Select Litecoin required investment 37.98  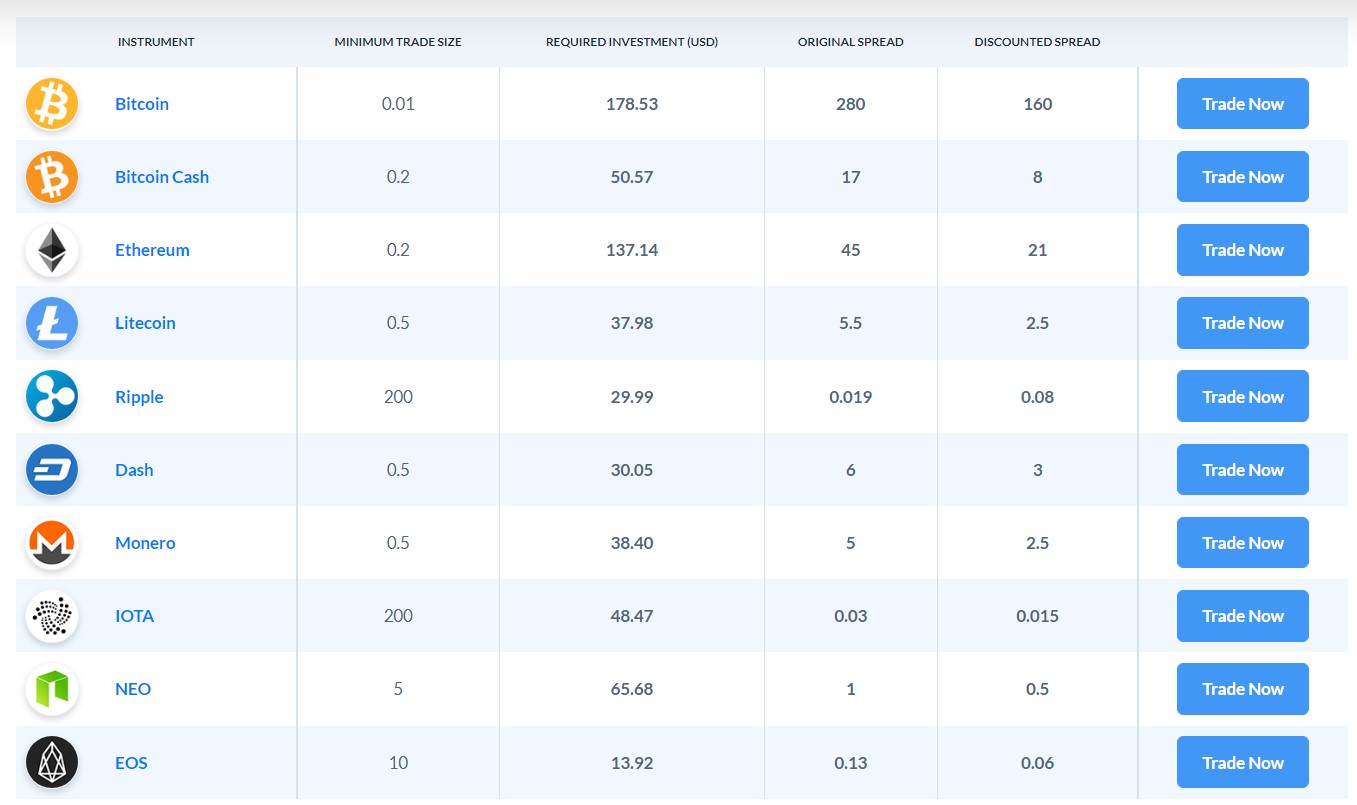pos(632,323)
